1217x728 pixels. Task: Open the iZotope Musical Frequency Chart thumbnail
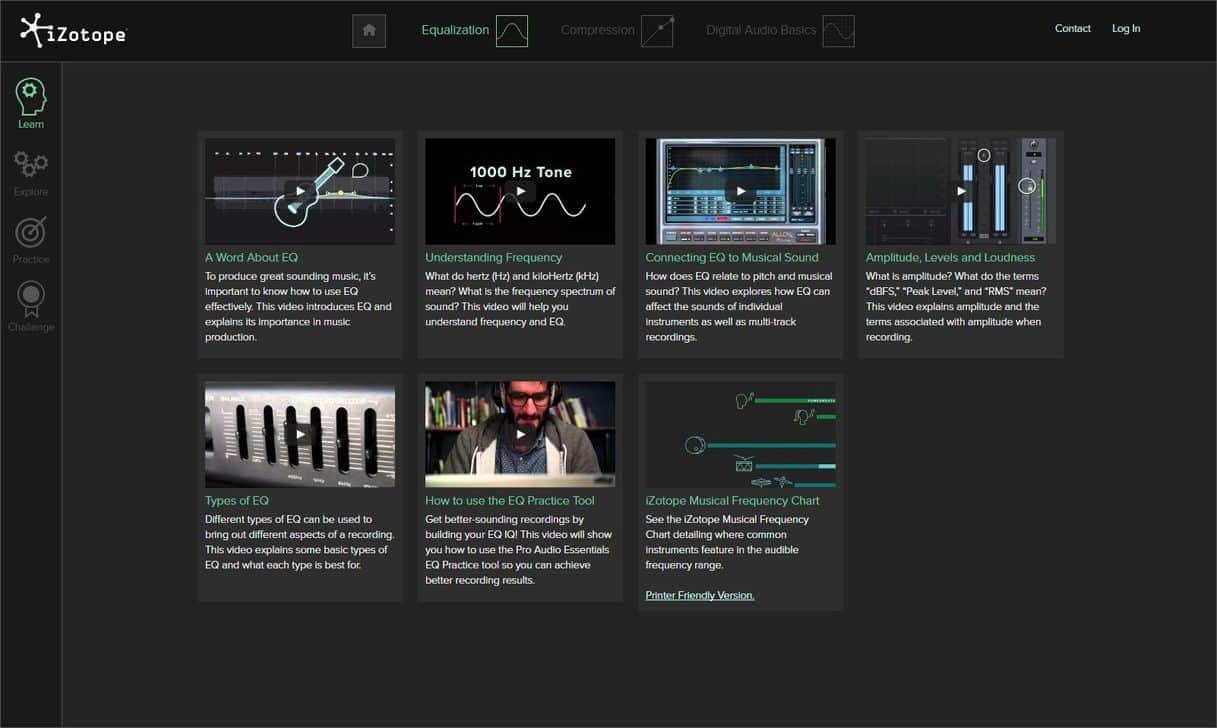pos(740,434)
